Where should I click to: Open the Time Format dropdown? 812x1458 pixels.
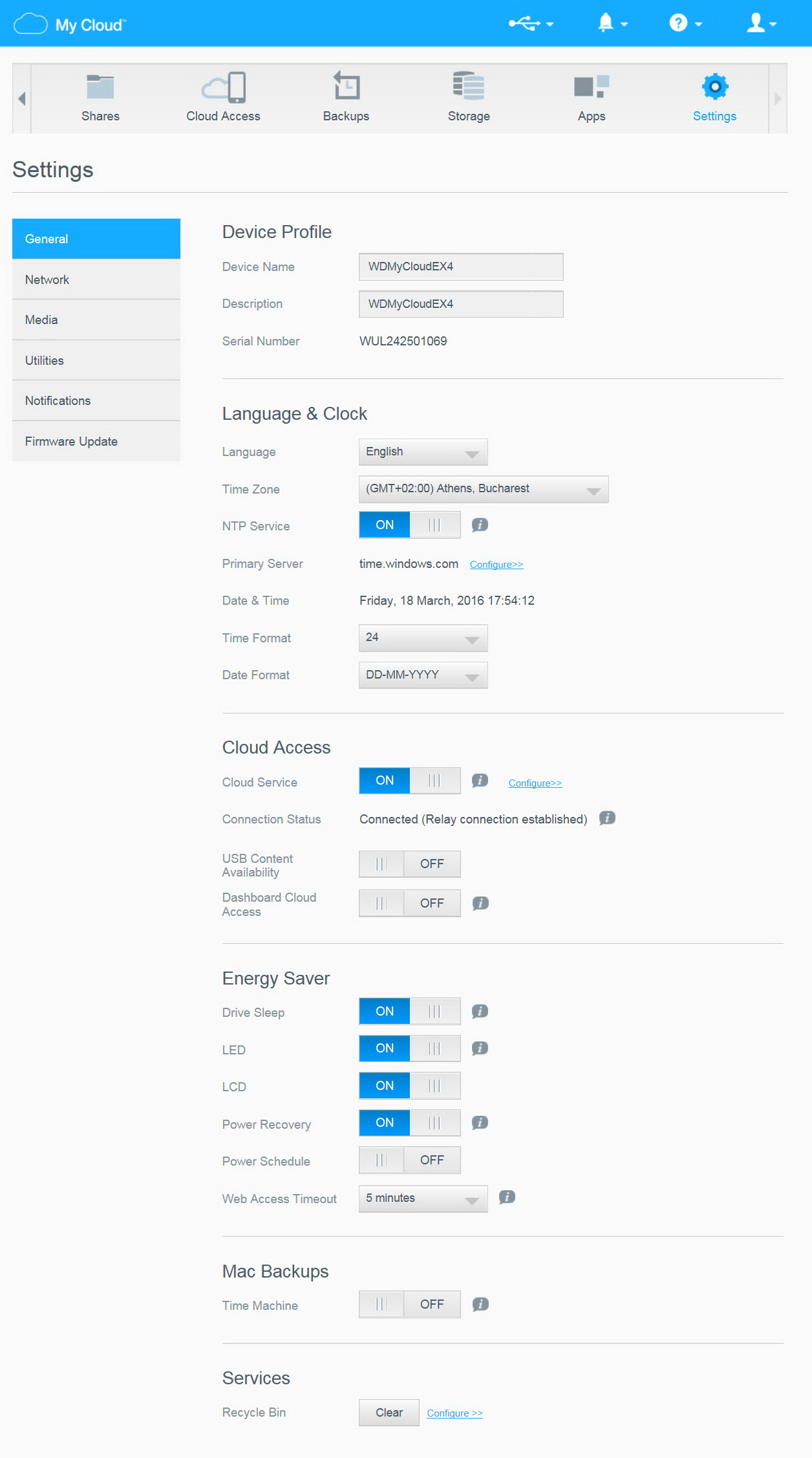pyautogui.click(x=423, y=638)
